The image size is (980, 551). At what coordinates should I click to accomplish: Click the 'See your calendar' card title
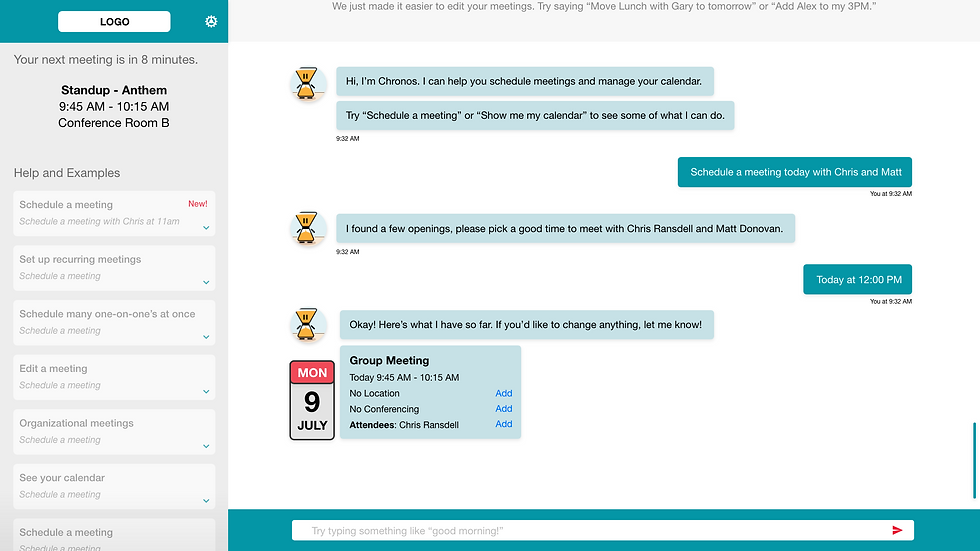(62, 478)
